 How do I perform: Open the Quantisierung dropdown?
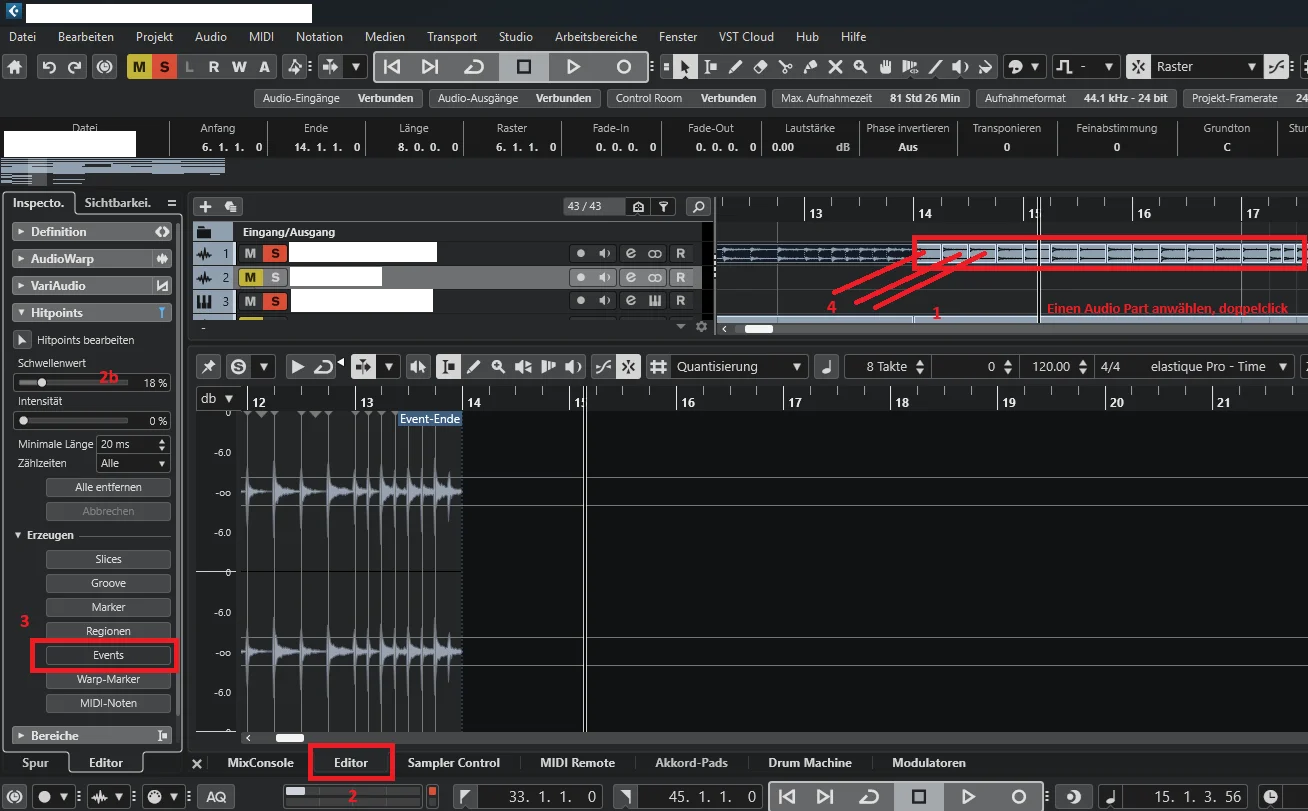[739, 367]
